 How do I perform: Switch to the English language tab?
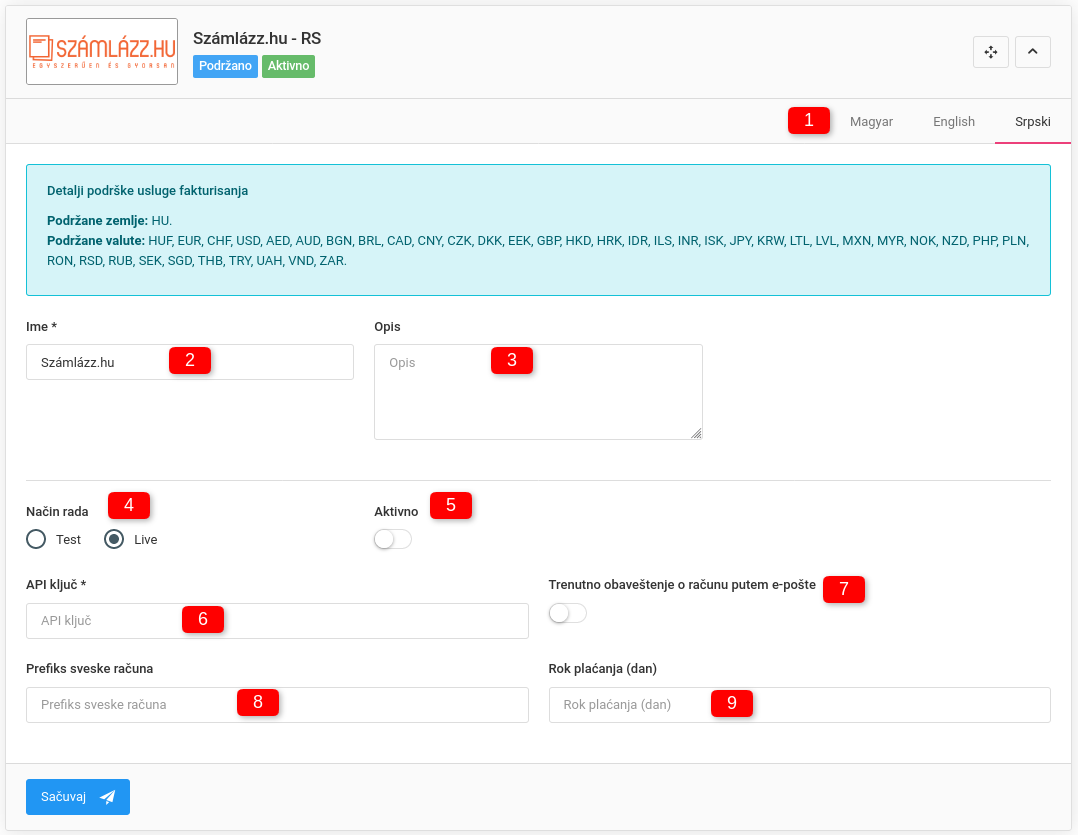(953, 121)
